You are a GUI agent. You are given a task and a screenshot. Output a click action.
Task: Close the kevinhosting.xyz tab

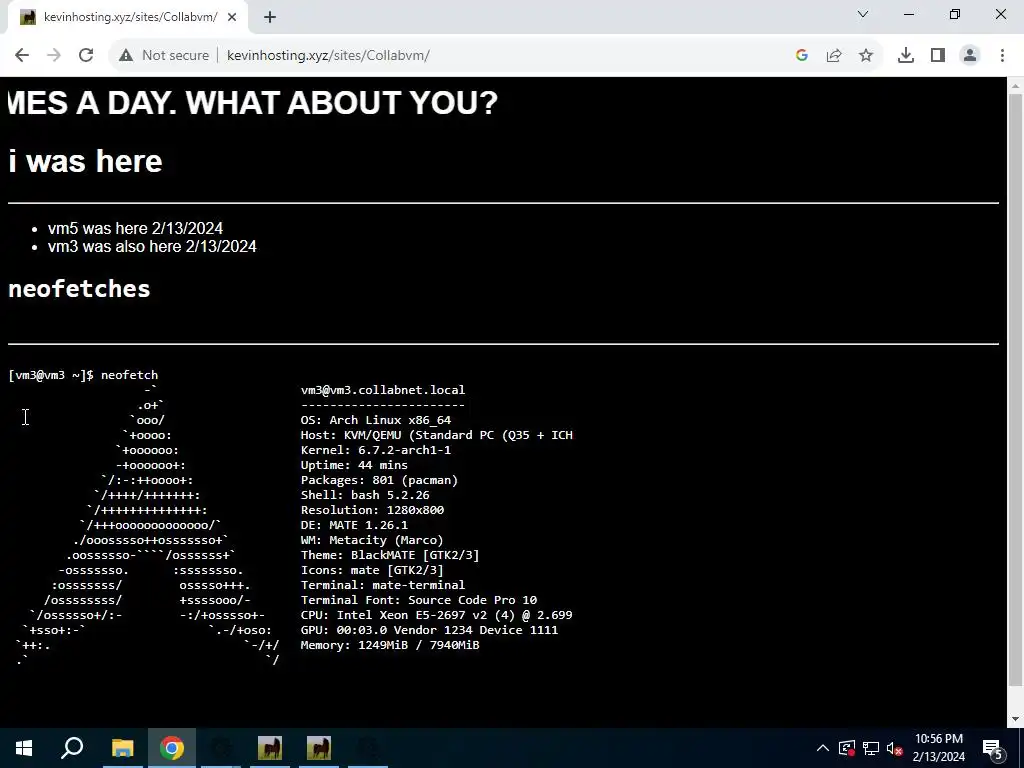click(232, 18)
